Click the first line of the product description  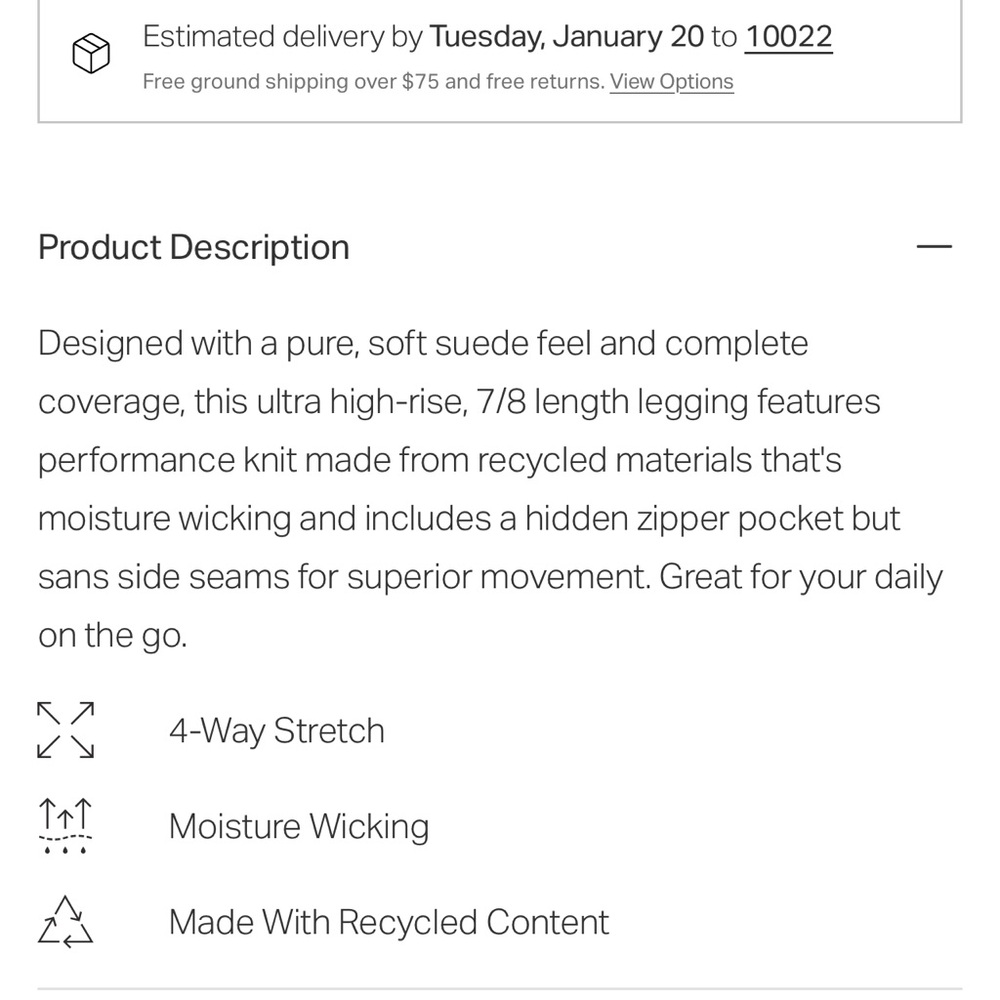pyautogui.click(x=423, y=344)
